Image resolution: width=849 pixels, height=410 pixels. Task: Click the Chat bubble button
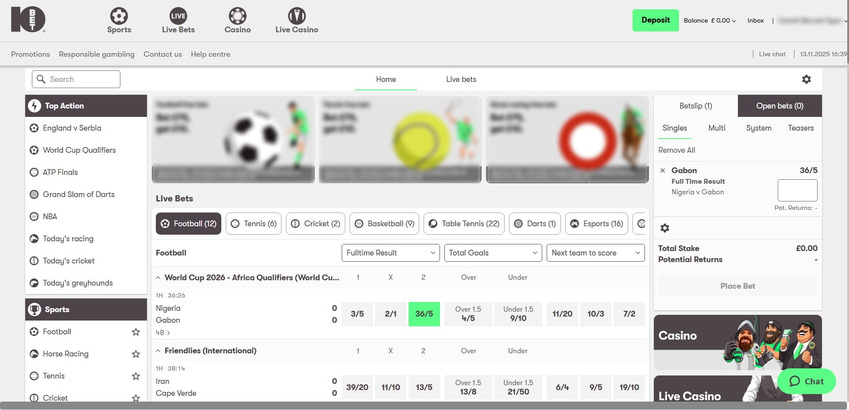tap(806, 381)
